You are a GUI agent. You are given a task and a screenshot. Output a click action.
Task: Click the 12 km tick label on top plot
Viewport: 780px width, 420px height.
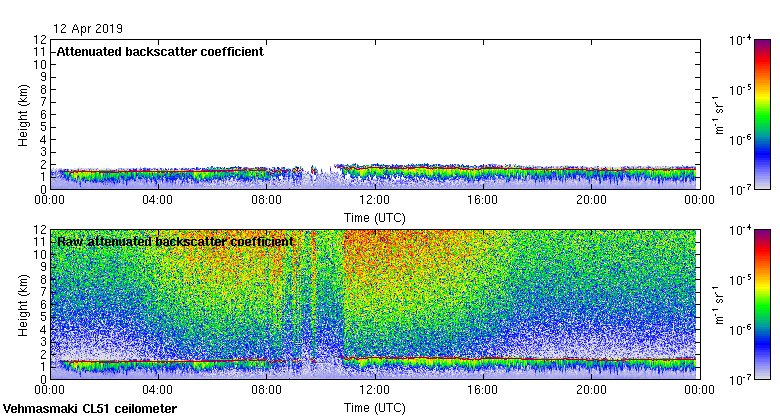(39, 40)
